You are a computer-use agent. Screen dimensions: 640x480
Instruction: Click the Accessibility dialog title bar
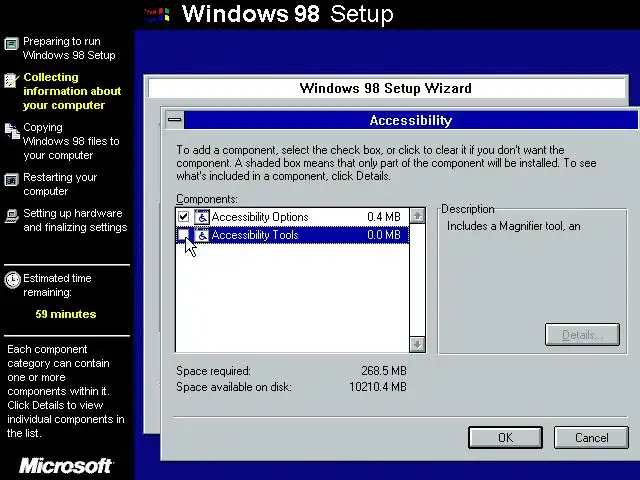(411, 120)
